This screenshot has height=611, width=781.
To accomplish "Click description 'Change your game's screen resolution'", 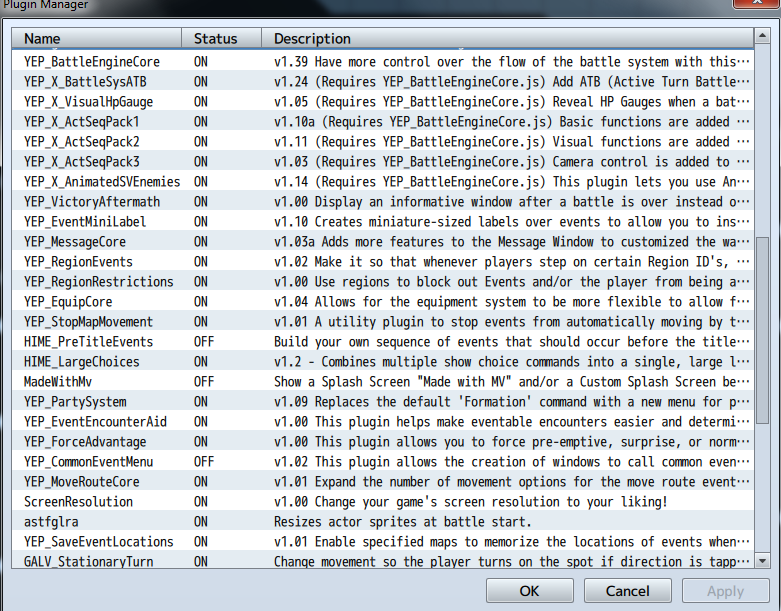I will (470, 501).
